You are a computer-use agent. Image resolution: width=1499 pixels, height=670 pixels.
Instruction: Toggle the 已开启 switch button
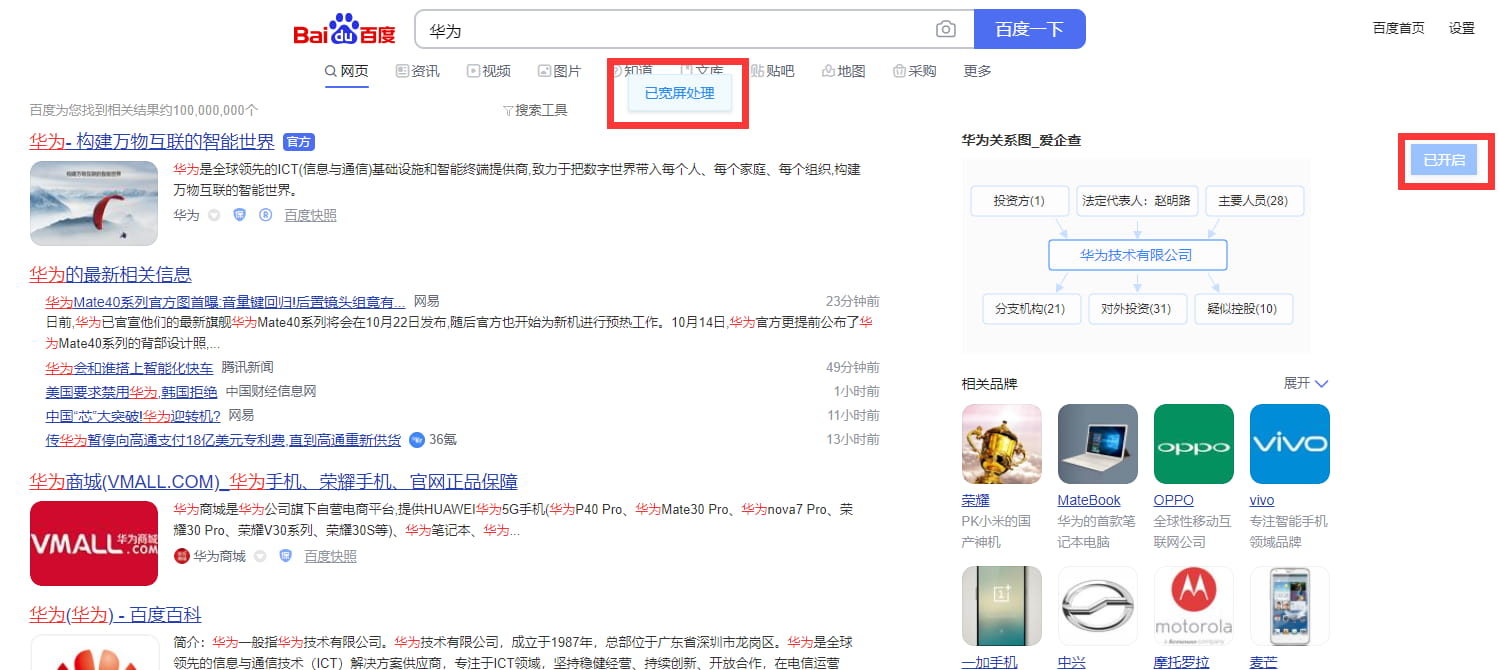tap(1443, 160)
